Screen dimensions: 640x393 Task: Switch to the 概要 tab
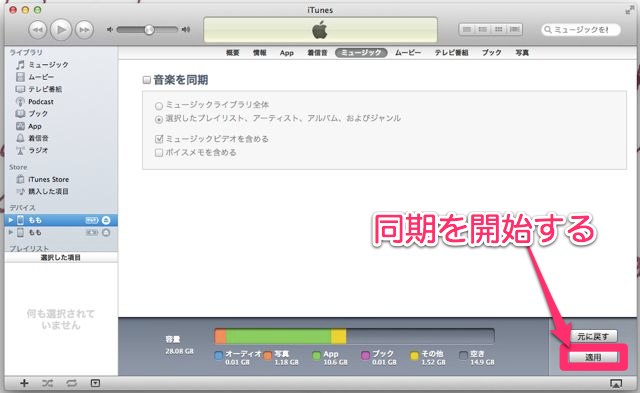coord(233,53)
